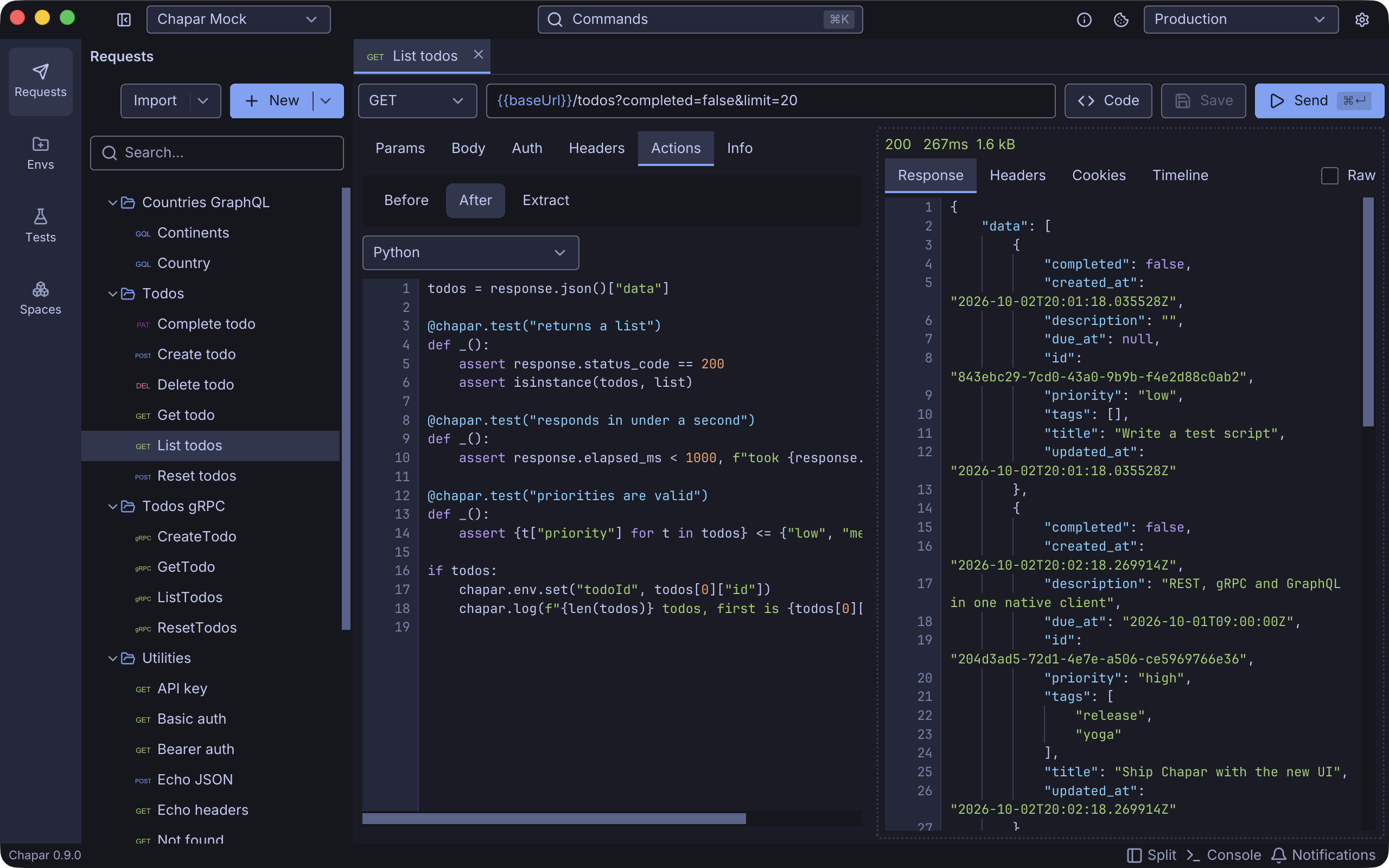Open the Console panel

[x=1224, y=855]
